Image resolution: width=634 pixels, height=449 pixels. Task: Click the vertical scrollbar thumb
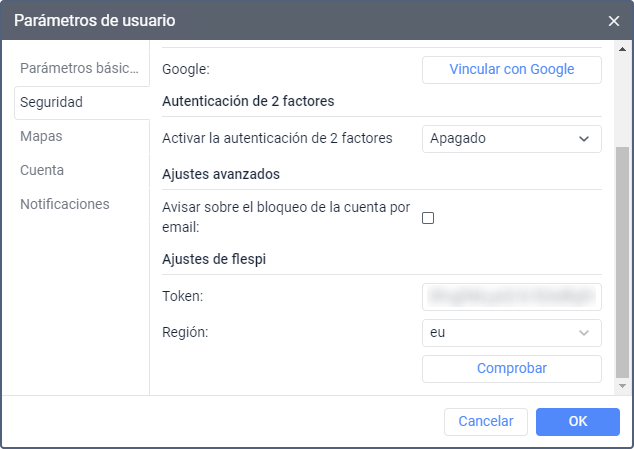pos(623,260)
